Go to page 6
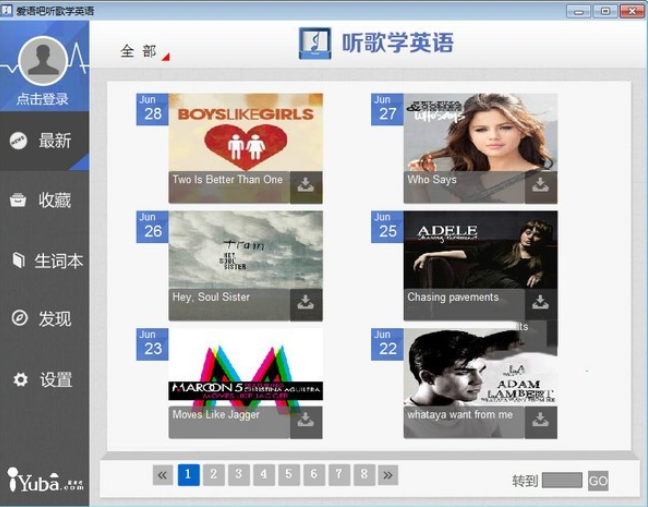Image resolution: width=648 pixels, height=507 pixels. [314, 475]
